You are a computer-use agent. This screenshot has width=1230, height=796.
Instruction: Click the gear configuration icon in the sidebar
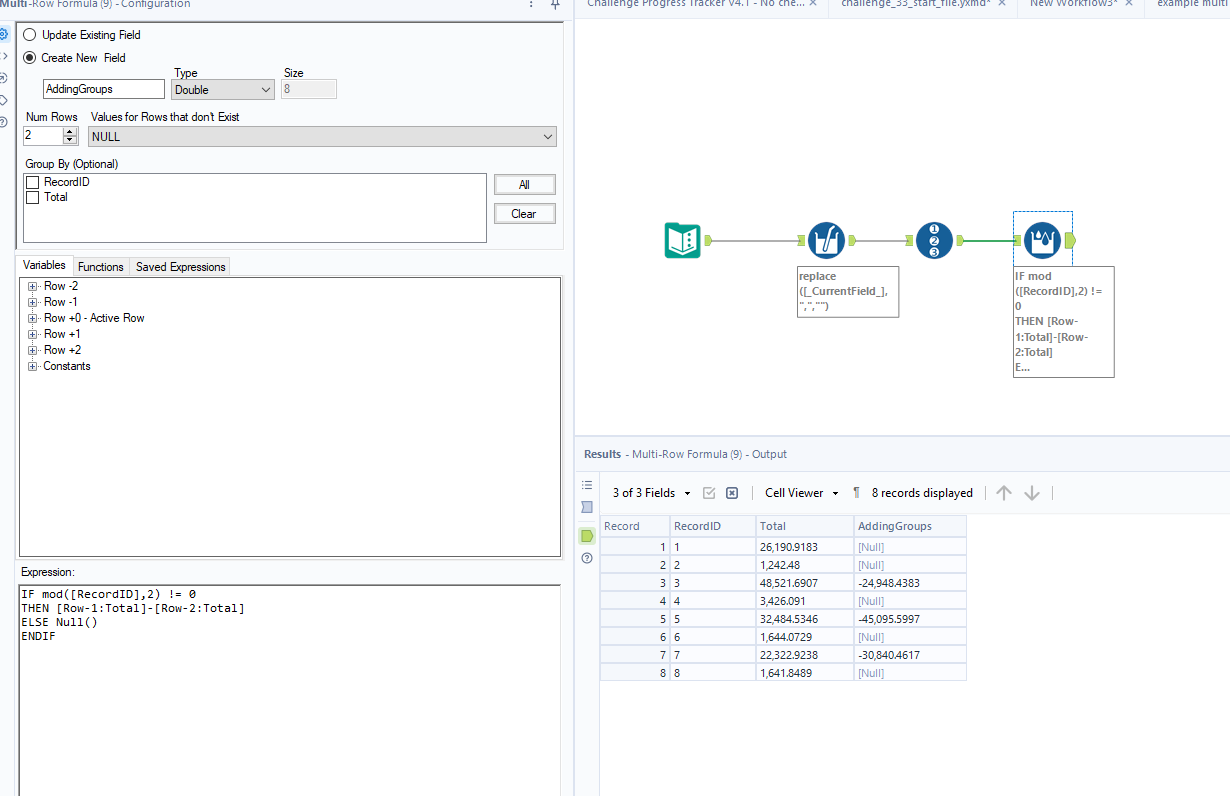click(7, 35)
